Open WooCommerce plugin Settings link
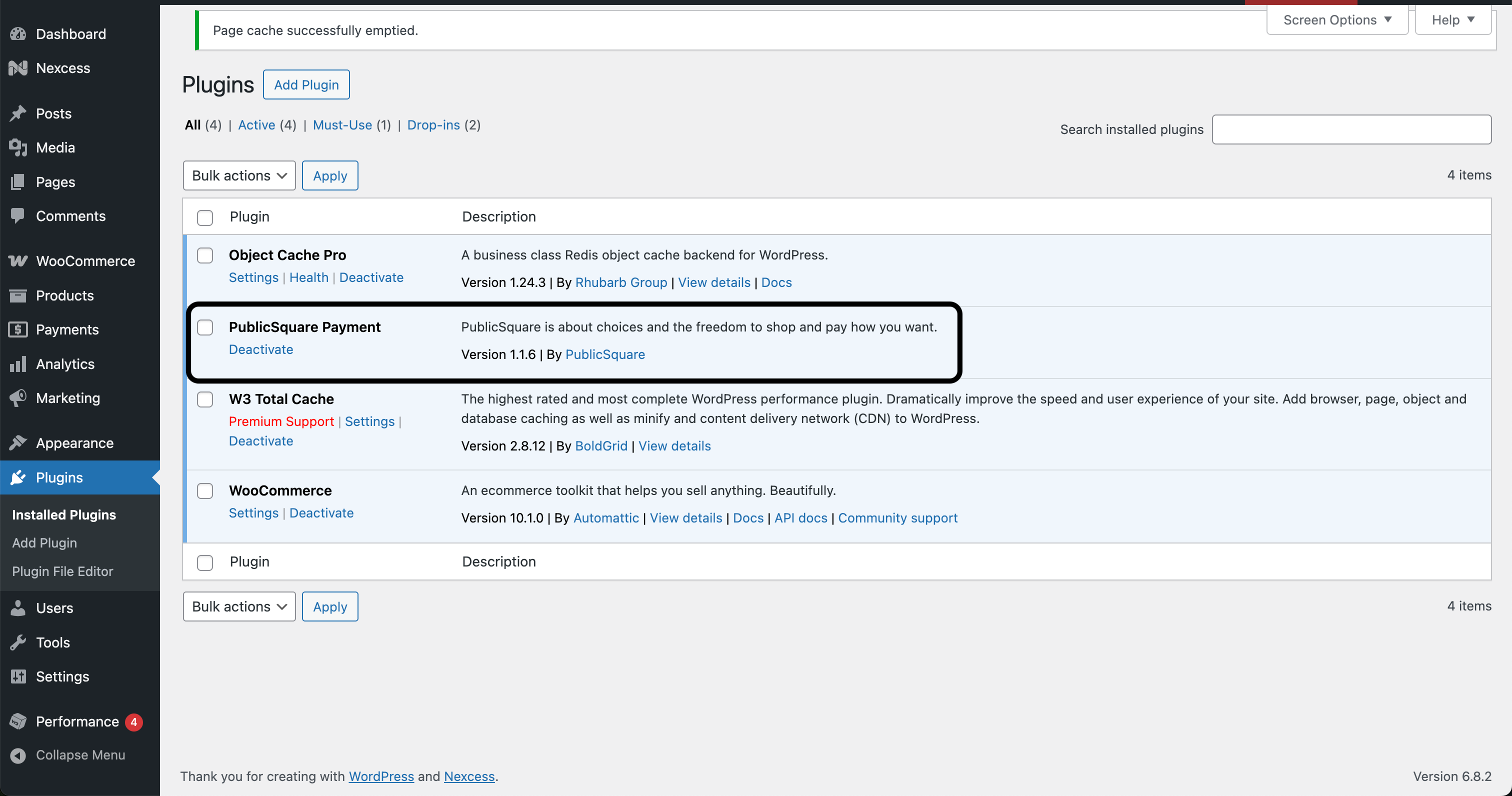This screenshot has width=1512, height=796. coord(253,513)
